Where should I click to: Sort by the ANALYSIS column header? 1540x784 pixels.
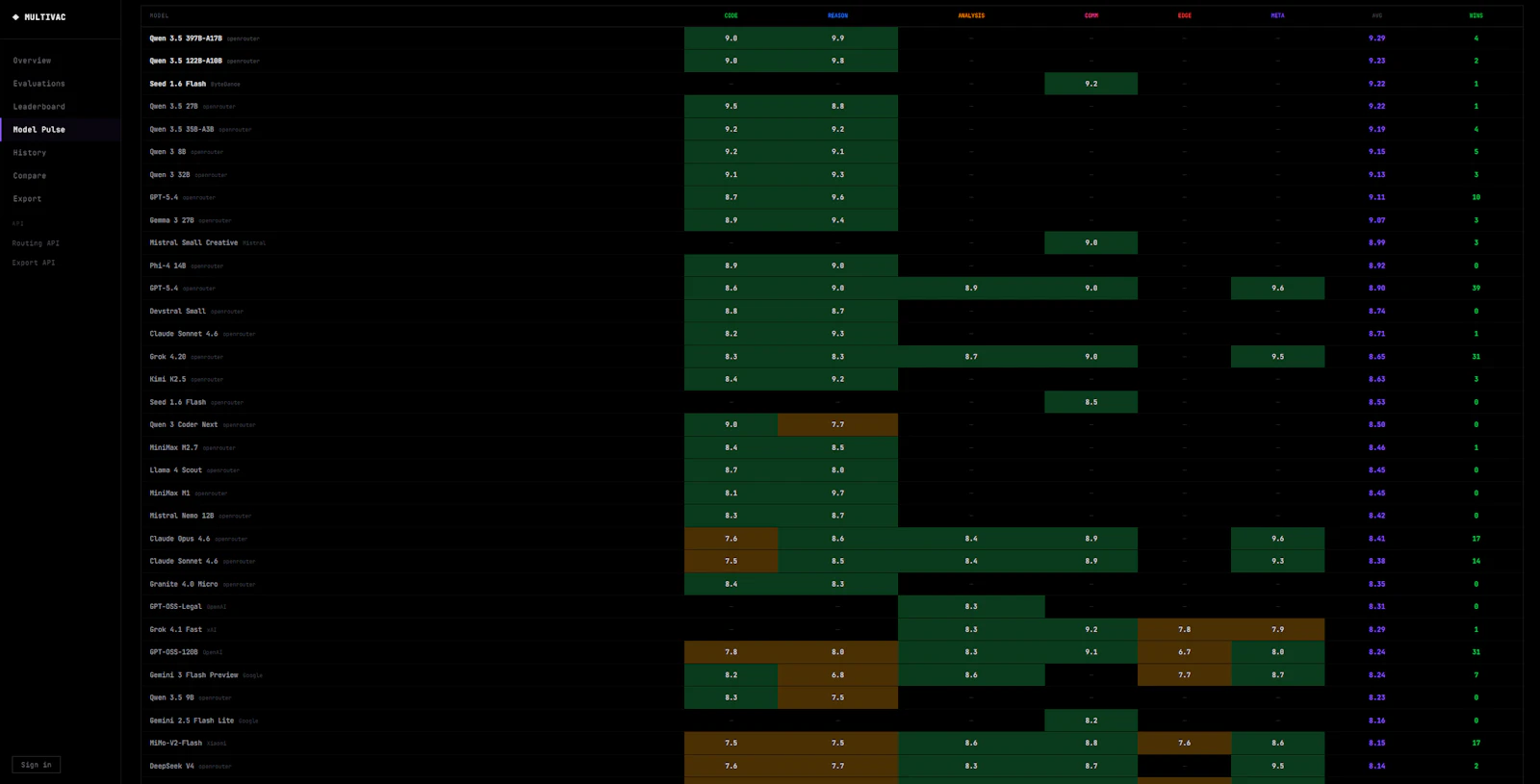pyautogui.click(x=971, y=15)
